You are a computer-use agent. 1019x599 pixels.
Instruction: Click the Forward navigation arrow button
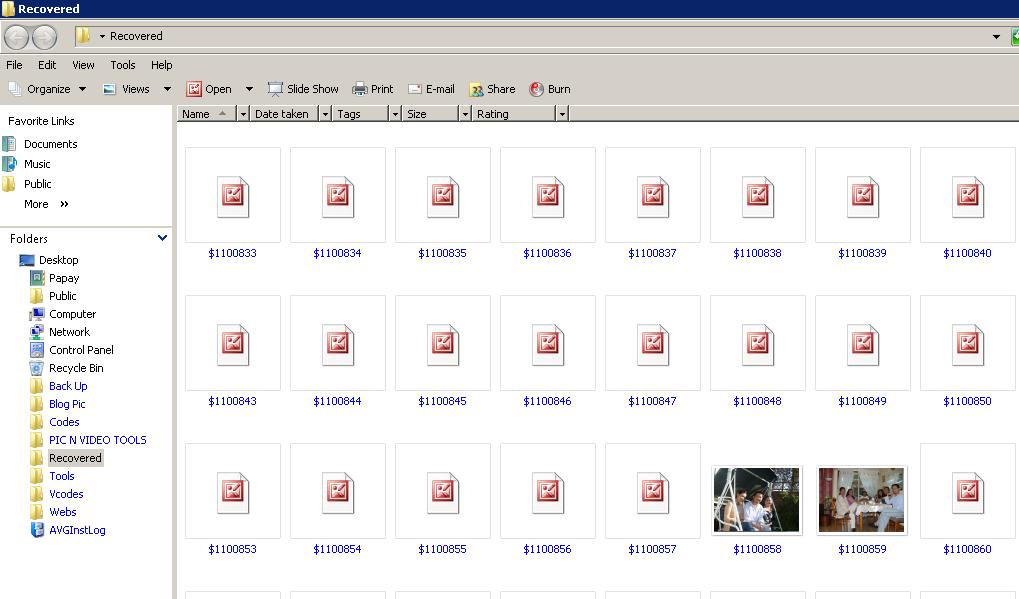click(44, 37)
